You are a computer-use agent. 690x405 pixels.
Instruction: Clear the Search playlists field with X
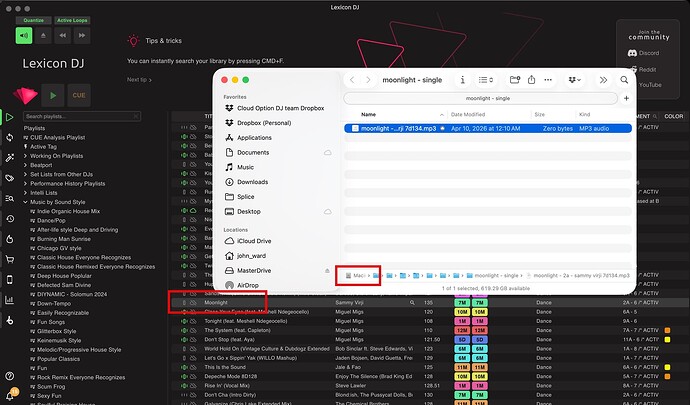pos(136,116)
